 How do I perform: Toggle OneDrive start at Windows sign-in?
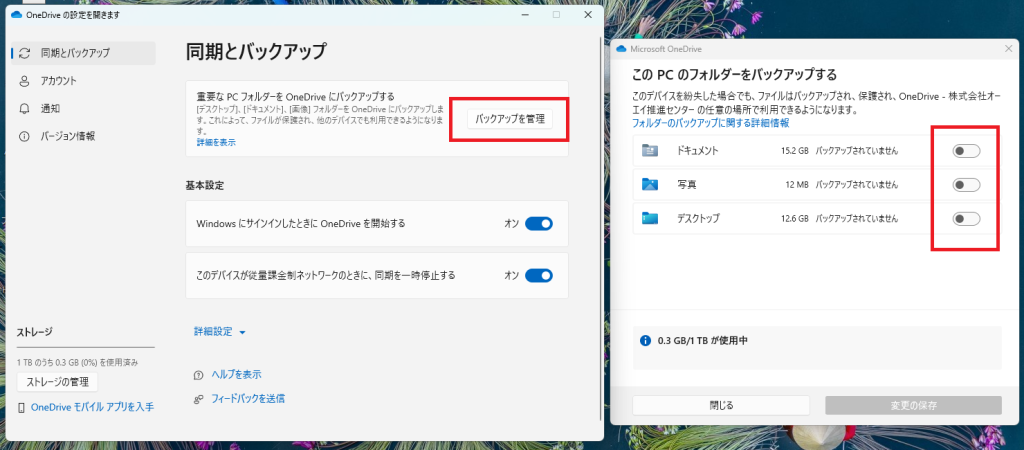539,223
